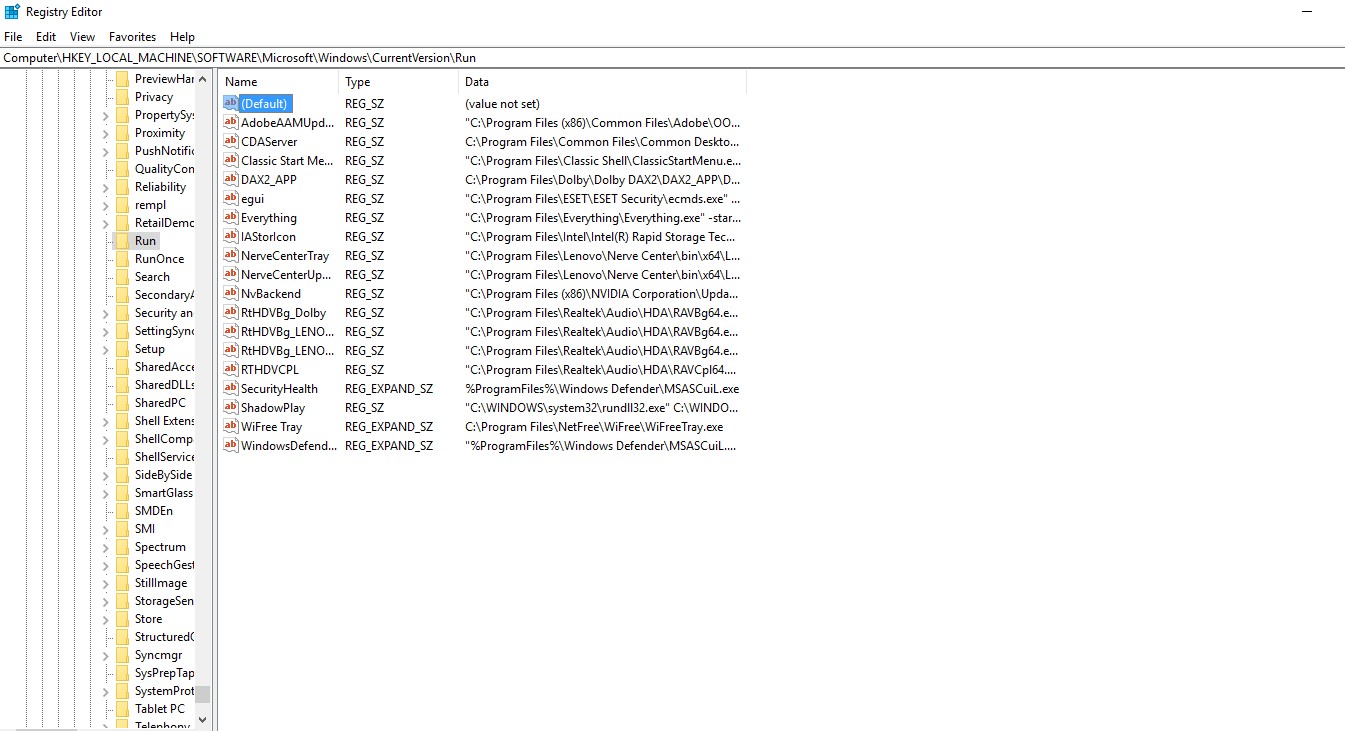Click the string icon beside the (Default) value
1345x731 pixels.
pos(231,103)
